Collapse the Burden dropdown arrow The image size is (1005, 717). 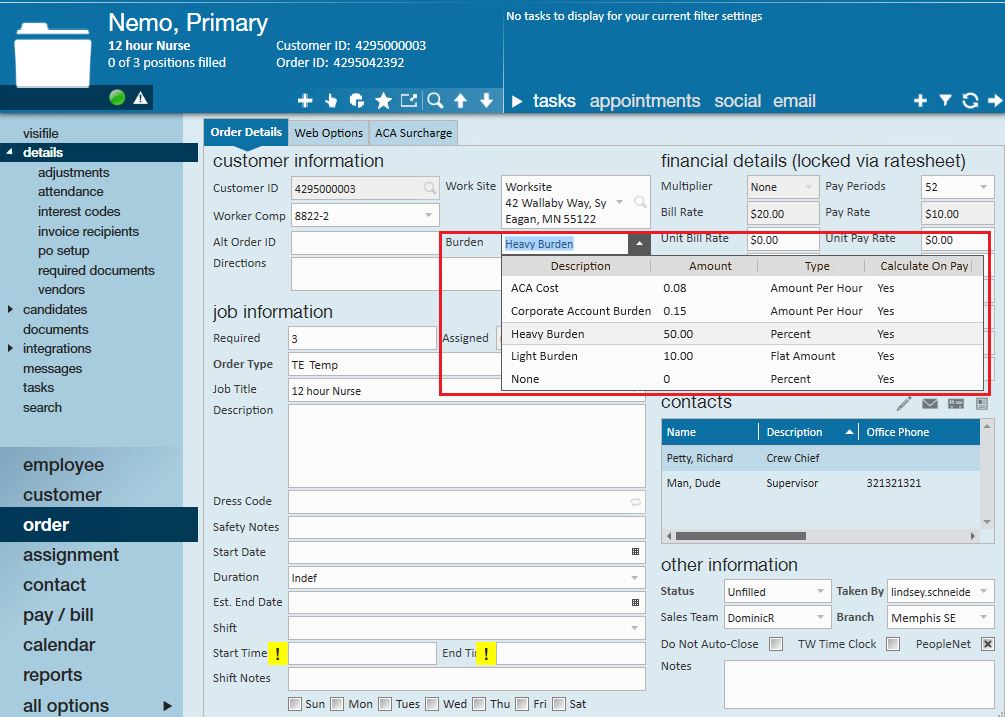pos(639,243)
